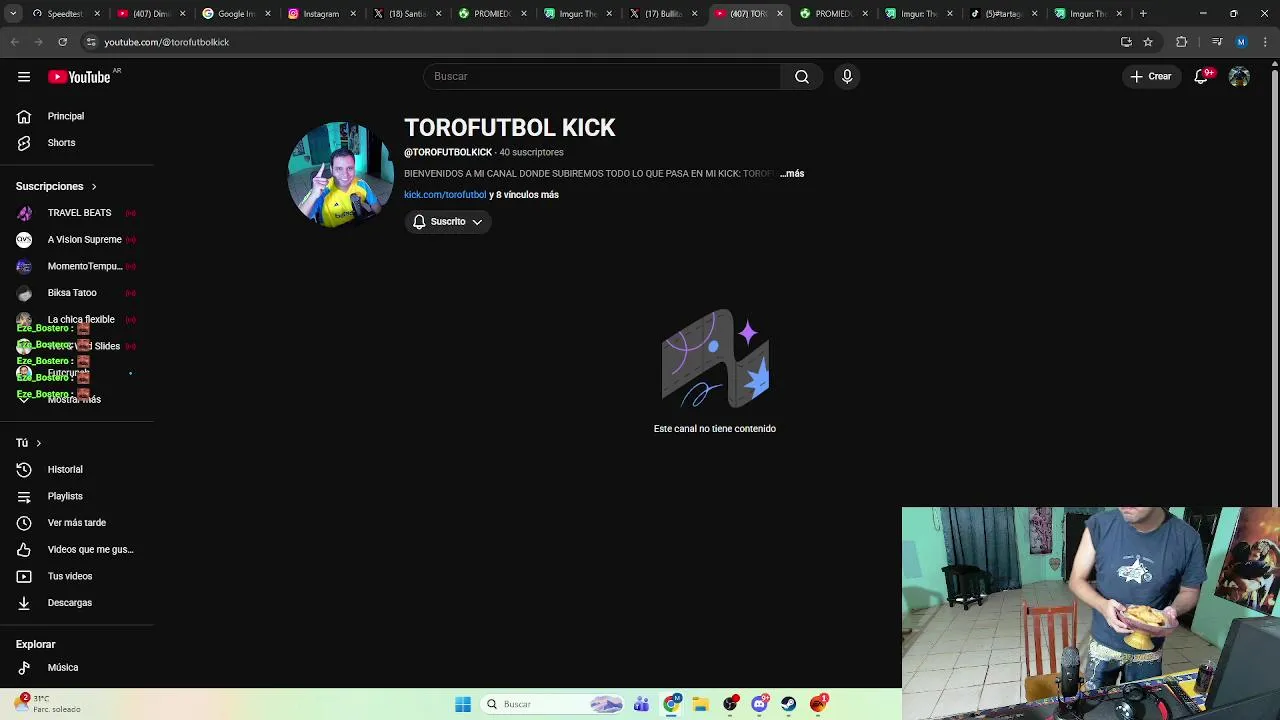This screenshot has width=1280, height=720.
Task: Click the search magnifier button
Action: (x=801, y=77)
